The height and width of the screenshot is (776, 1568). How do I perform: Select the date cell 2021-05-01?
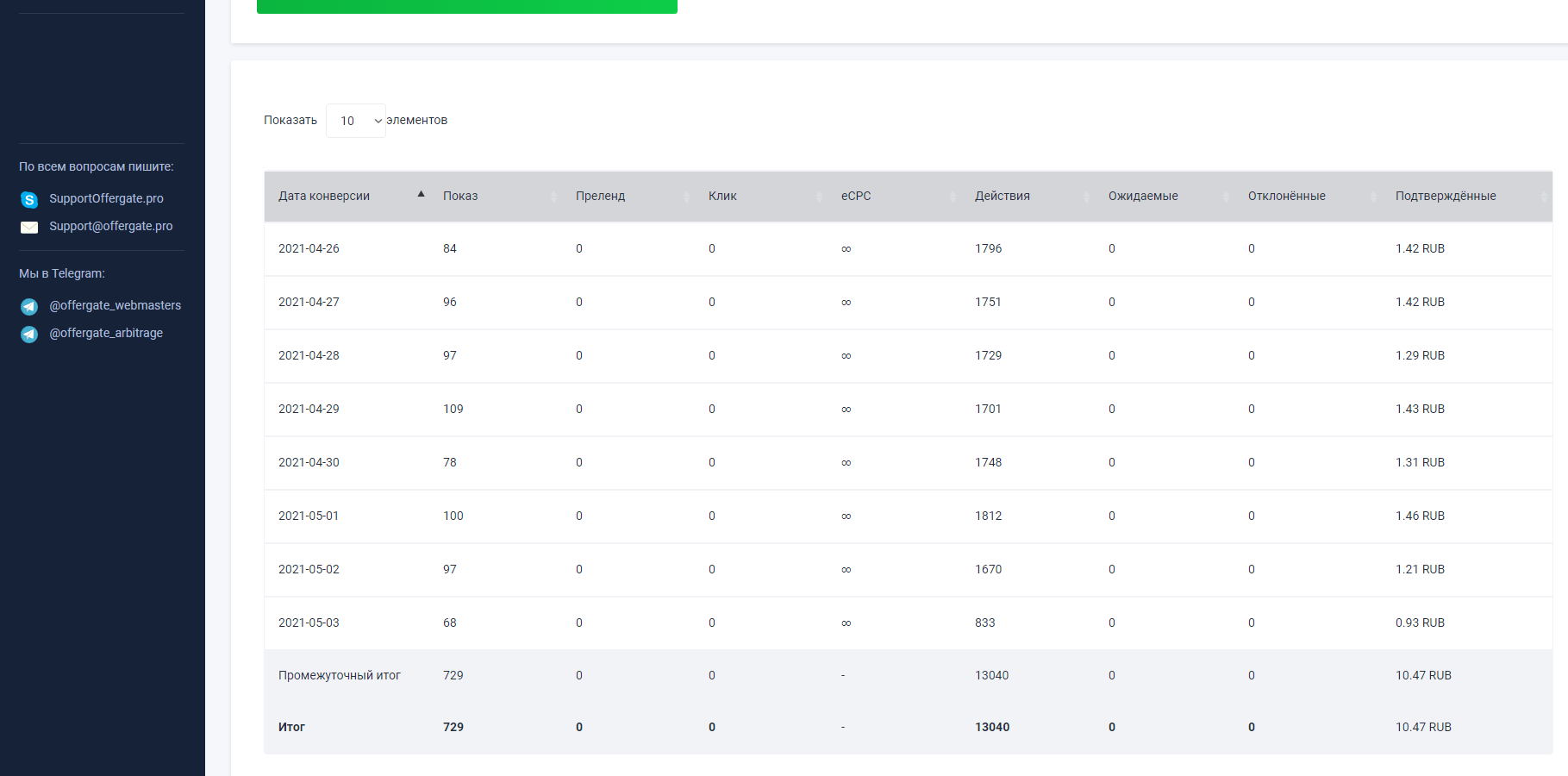coord(309,516)
